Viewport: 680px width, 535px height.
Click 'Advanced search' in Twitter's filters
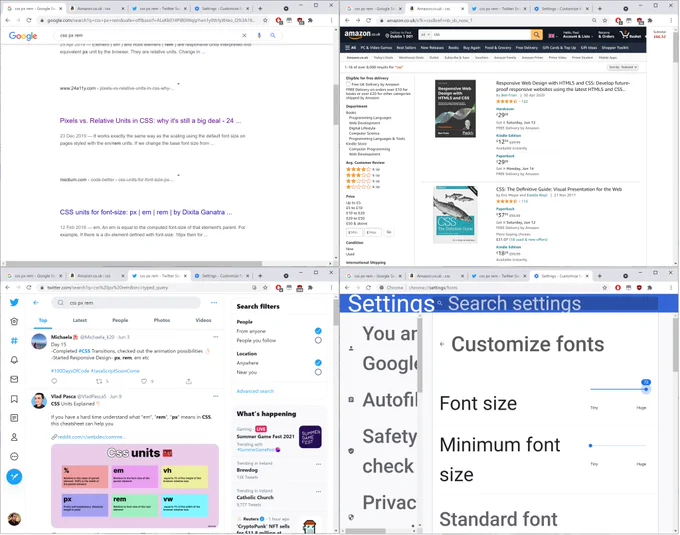tap(255, 391)
